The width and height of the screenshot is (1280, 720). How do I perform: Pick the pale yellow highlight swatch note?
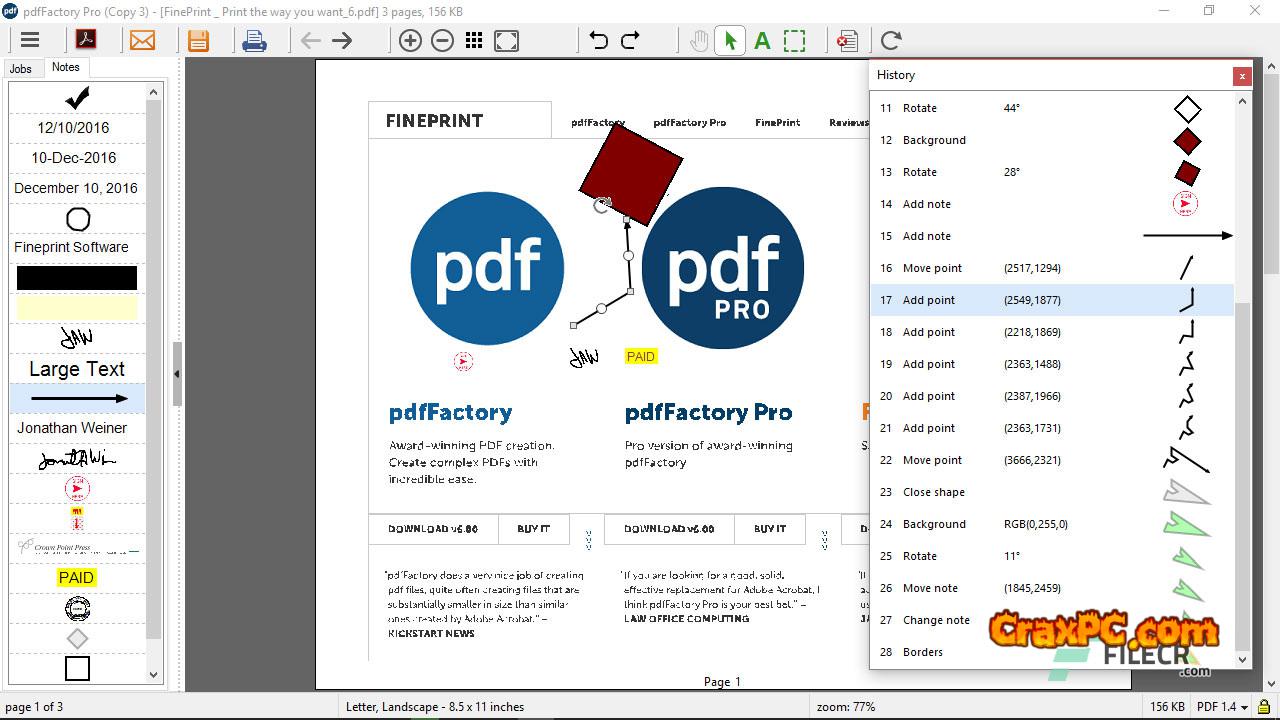77,308
